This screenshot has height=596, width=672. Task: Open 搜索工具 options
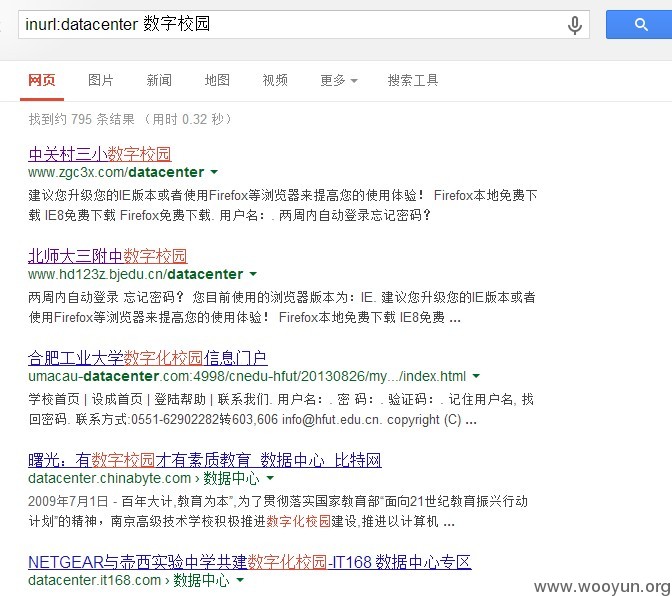click(413, 80)
